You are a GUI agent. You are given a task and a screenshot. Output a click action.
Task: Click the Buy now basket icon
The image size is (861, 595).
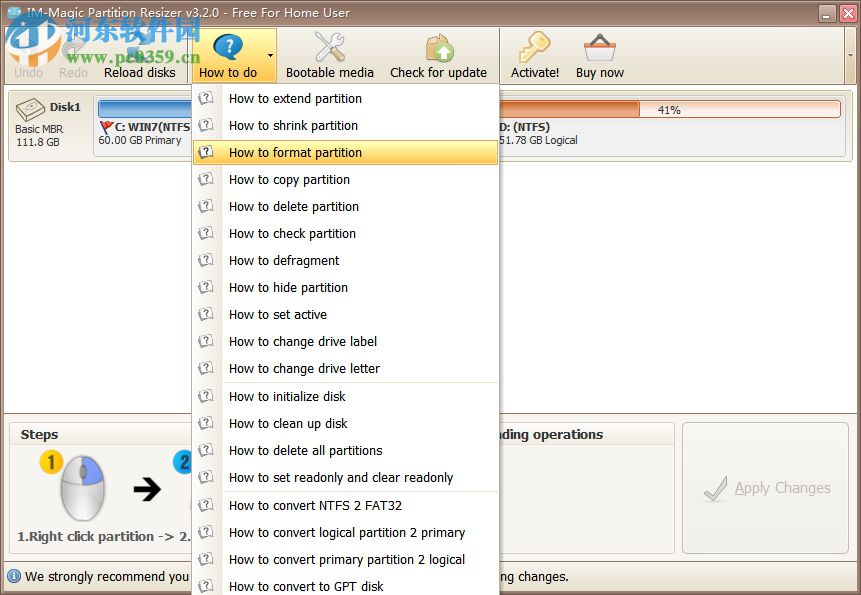pos(600,48)
